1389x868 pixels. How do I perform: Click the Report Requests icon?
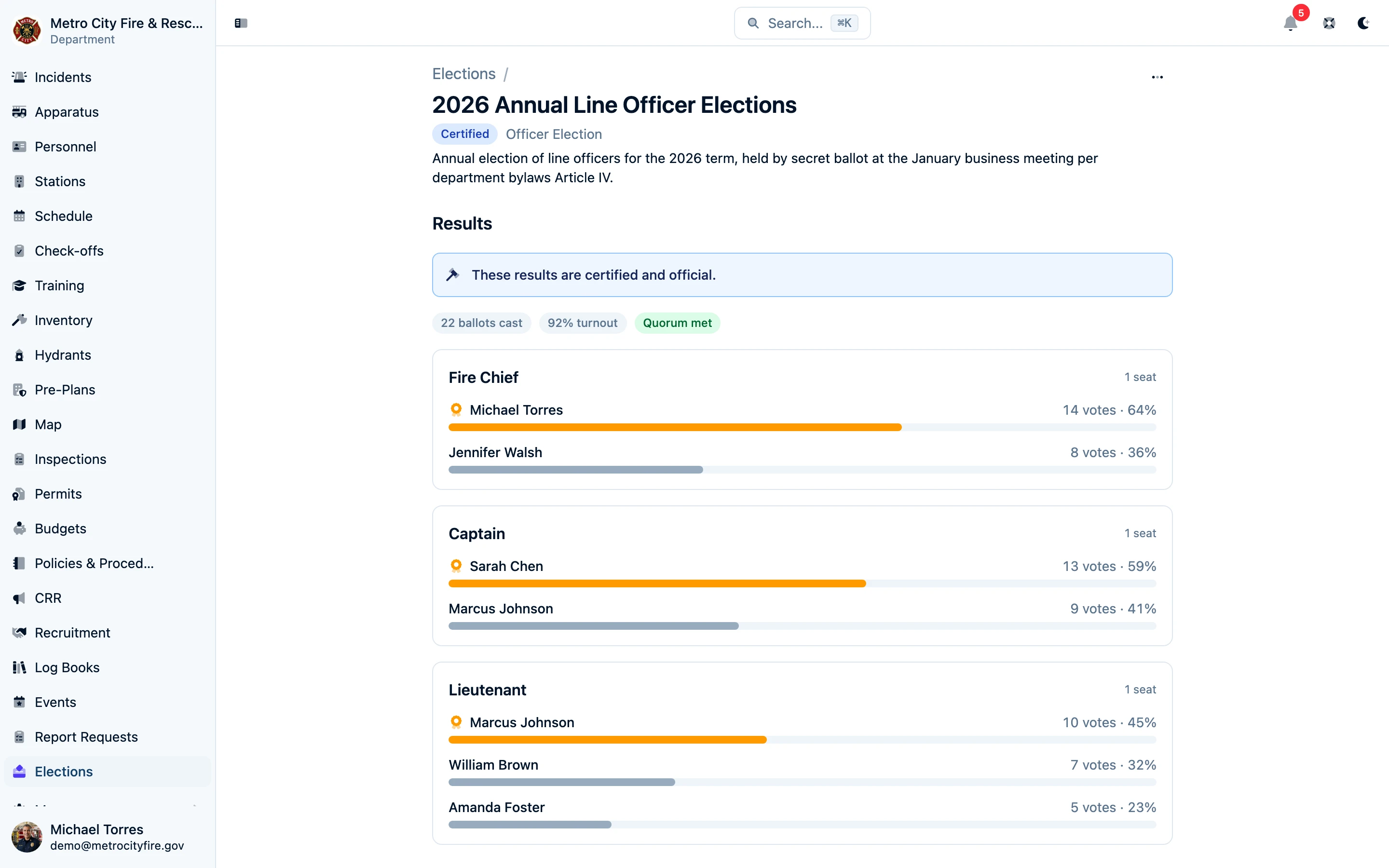pyautogui.click(x=19, y=737)
